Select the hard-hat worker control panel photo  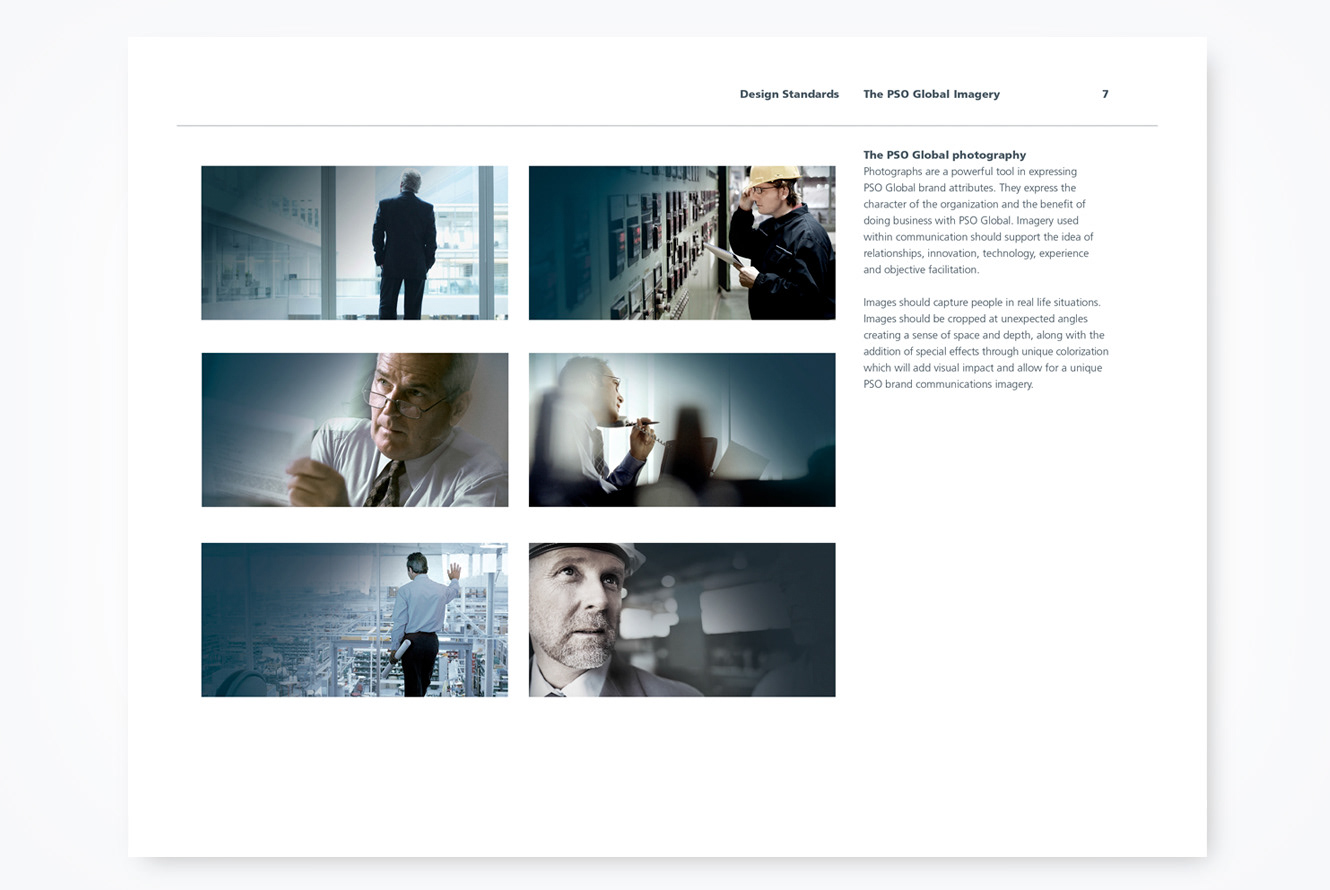point(682,243)
